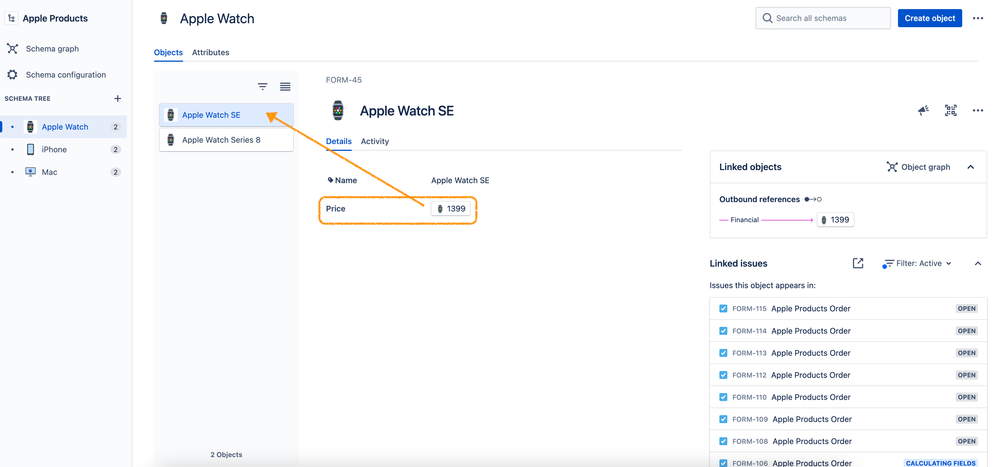Open linked issues in new window icon

point(858,263)
